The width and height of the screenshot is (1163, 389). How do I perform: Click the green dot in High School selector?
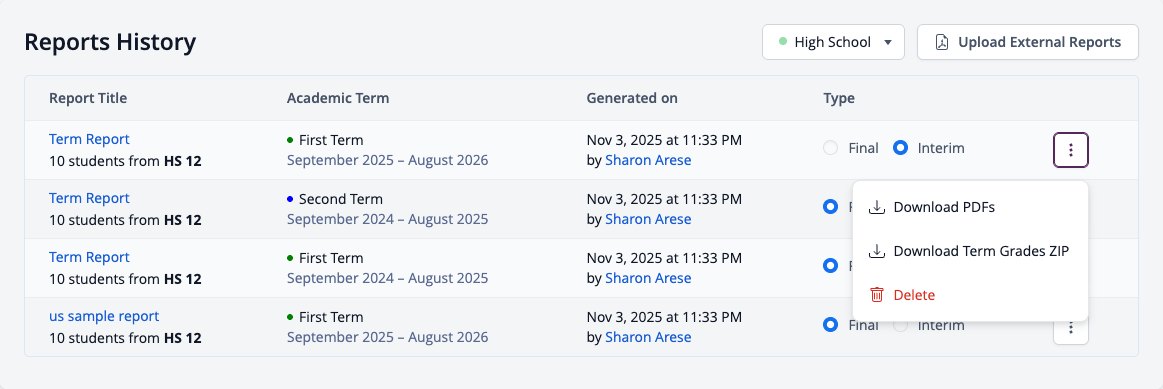[783, 42]
